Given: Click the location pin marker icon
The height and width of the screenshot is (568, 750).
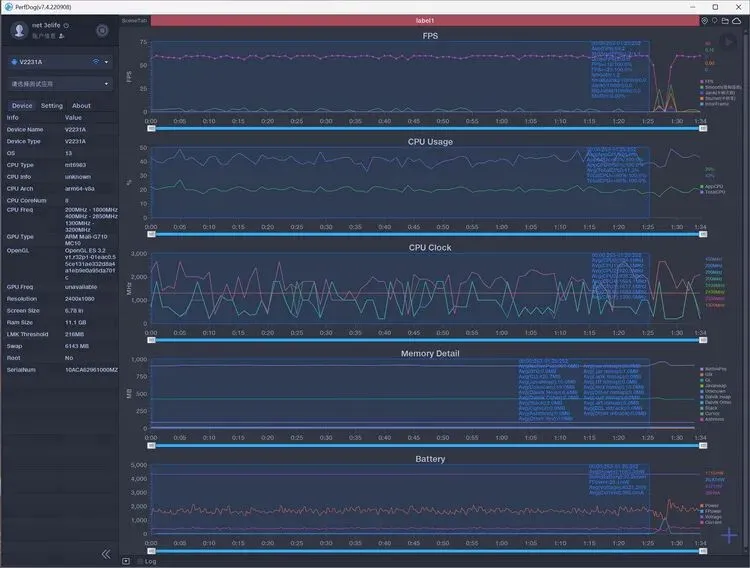Looking at the screenshot, I should pos(715,21).
